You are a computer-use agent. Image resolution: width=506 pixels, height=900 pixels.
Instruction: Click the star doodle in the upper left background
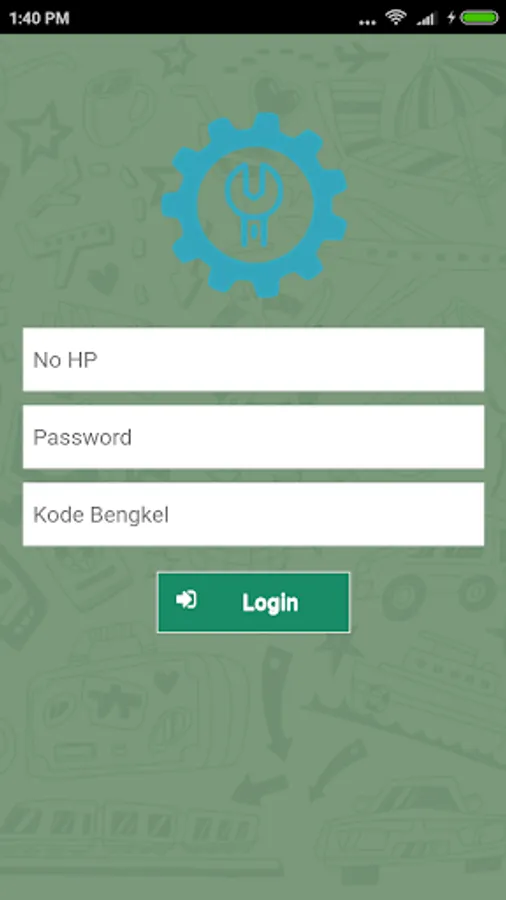point(39,137)
